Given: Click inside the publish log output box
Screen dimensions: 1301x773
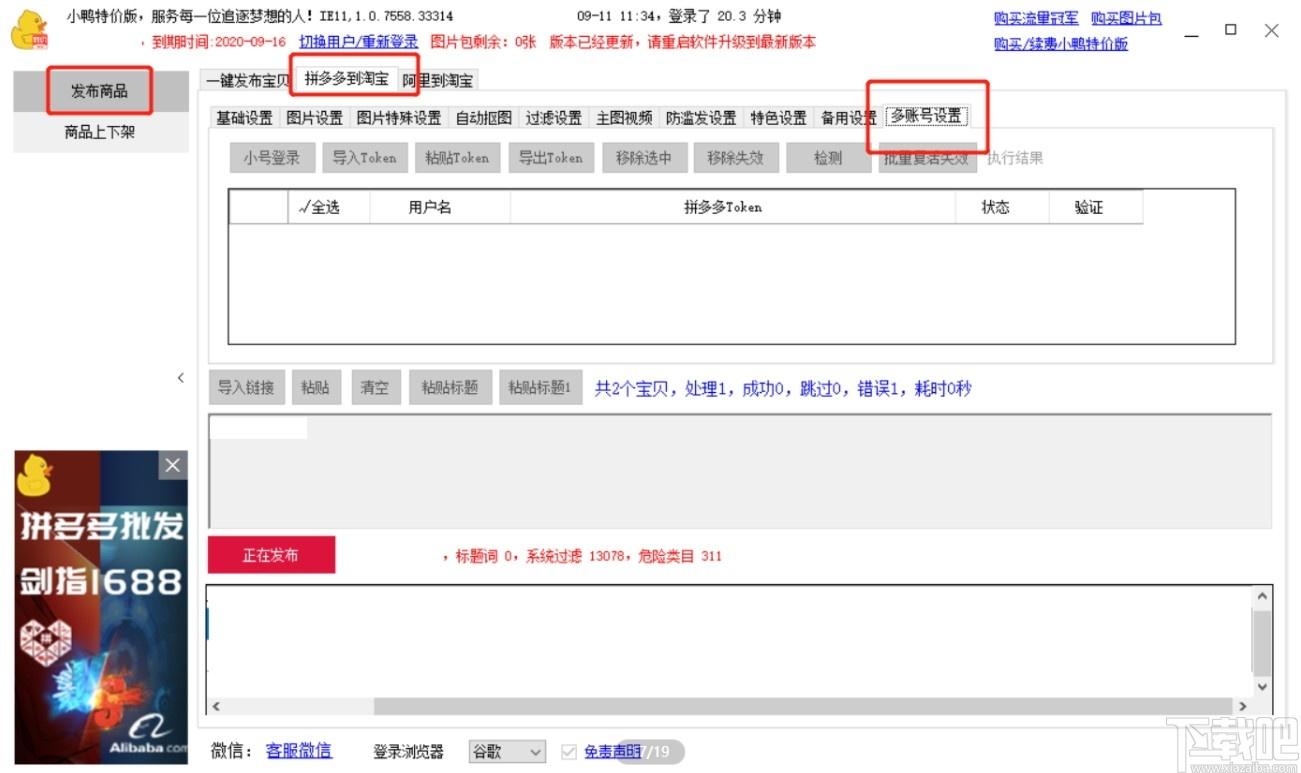Looking at the screenshot, I should [729, 641].
